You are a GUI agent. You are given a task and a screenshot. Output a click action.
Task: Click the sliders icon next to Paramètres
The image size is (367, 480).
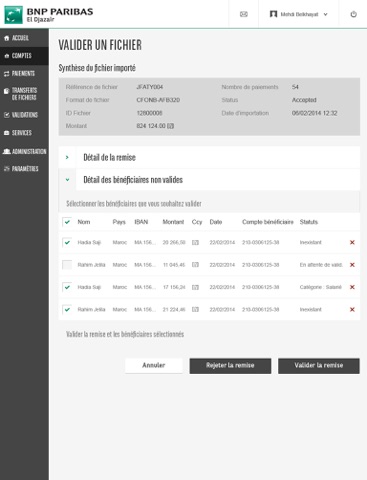tap(7, 169)
